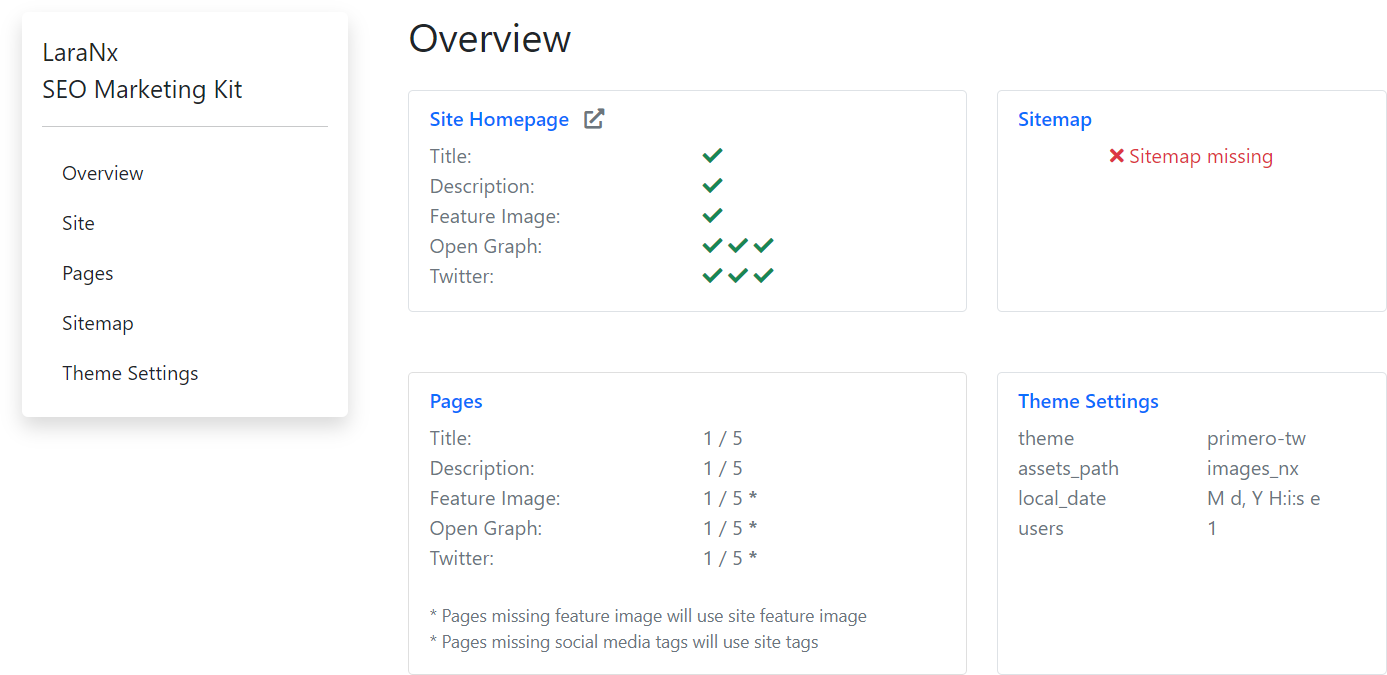Open Sitemap from the sidebar menu
Image resolution: width=1387 pixels, height=675 pixels.
[98, 323]
